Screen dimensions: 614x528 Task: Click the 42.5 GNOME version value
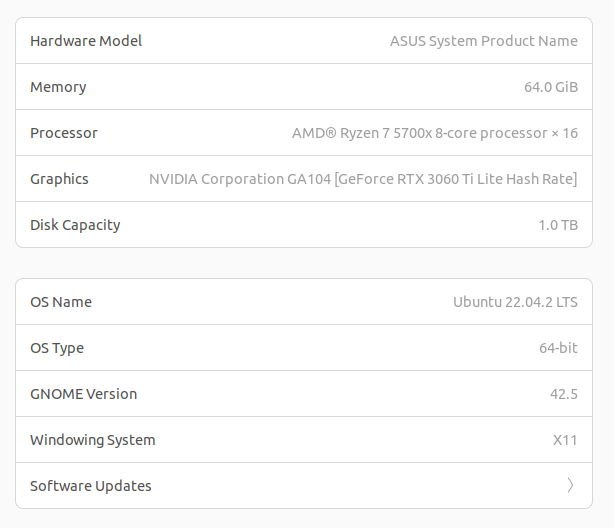[564, 394]
